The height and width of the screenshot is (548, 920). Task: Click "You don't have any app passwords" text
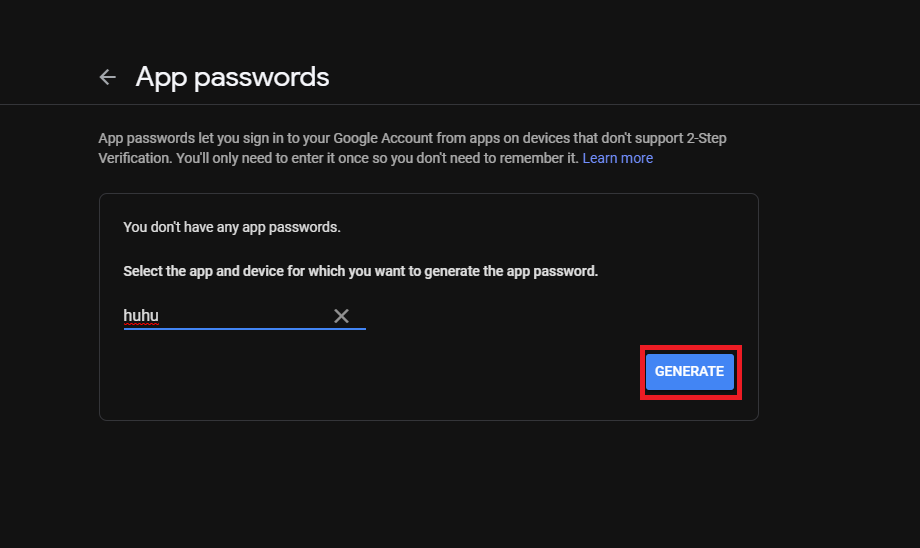point(232,227)
